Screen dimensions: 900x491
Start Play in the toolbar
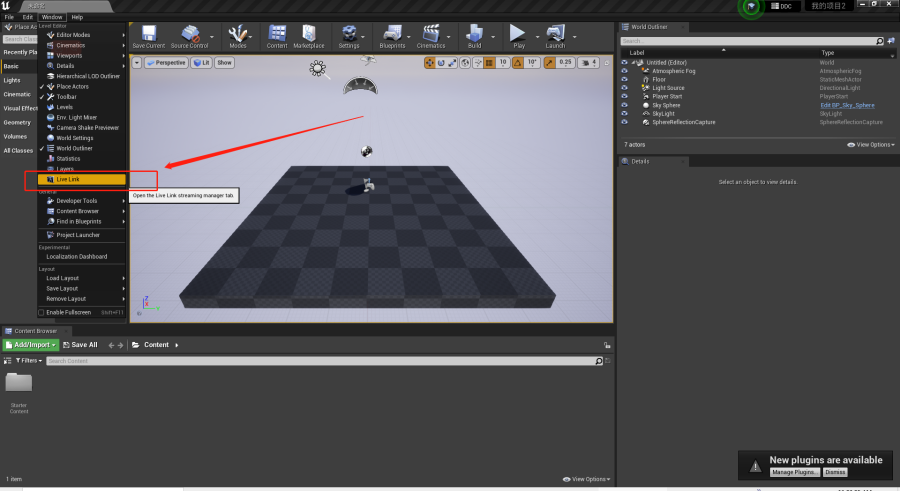click(518, 37)
